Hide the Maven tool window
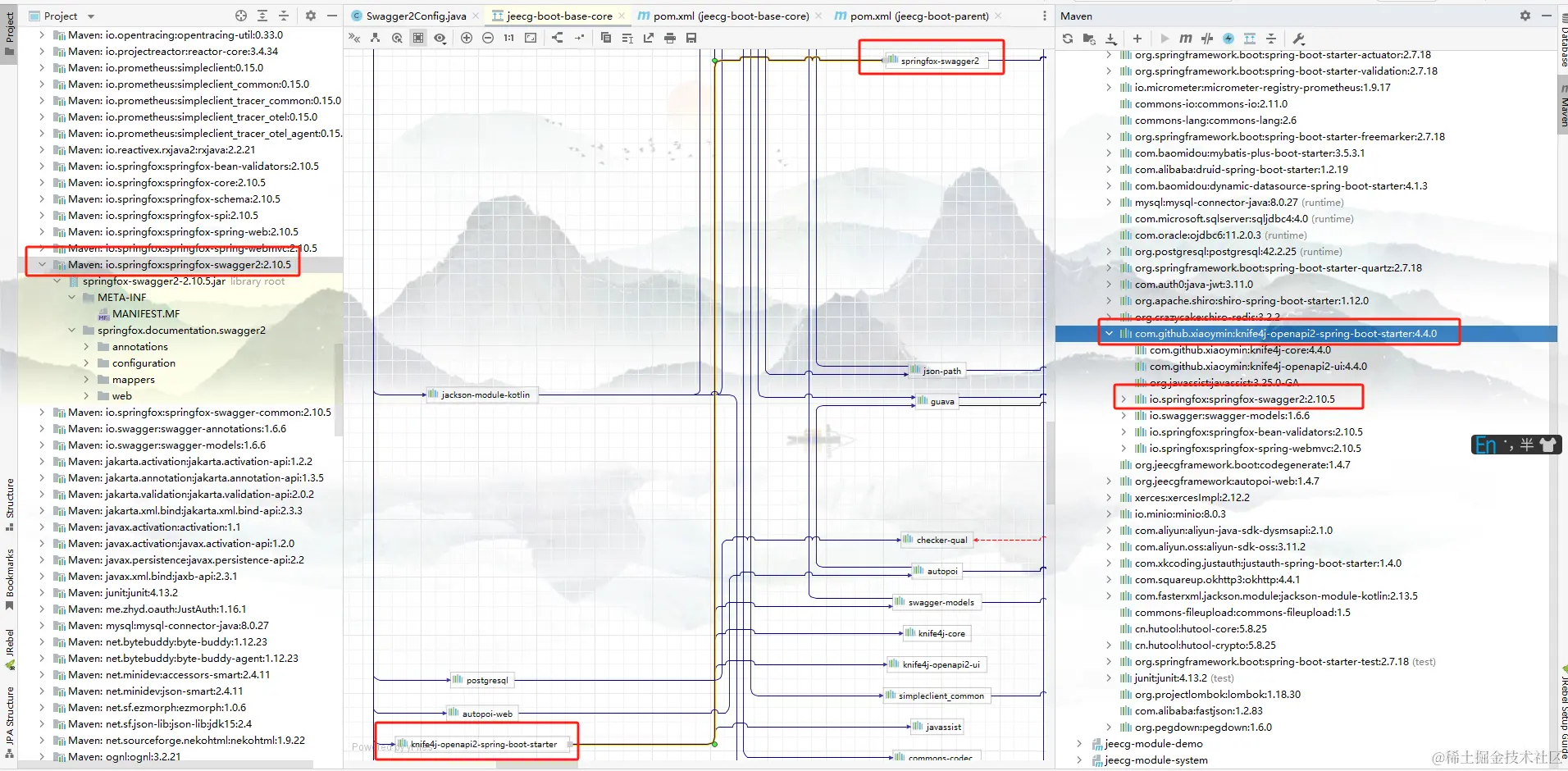Image resolution: width=1568 pixels, height=771 pixels. pyautogui.click(x=1547, y=16)
